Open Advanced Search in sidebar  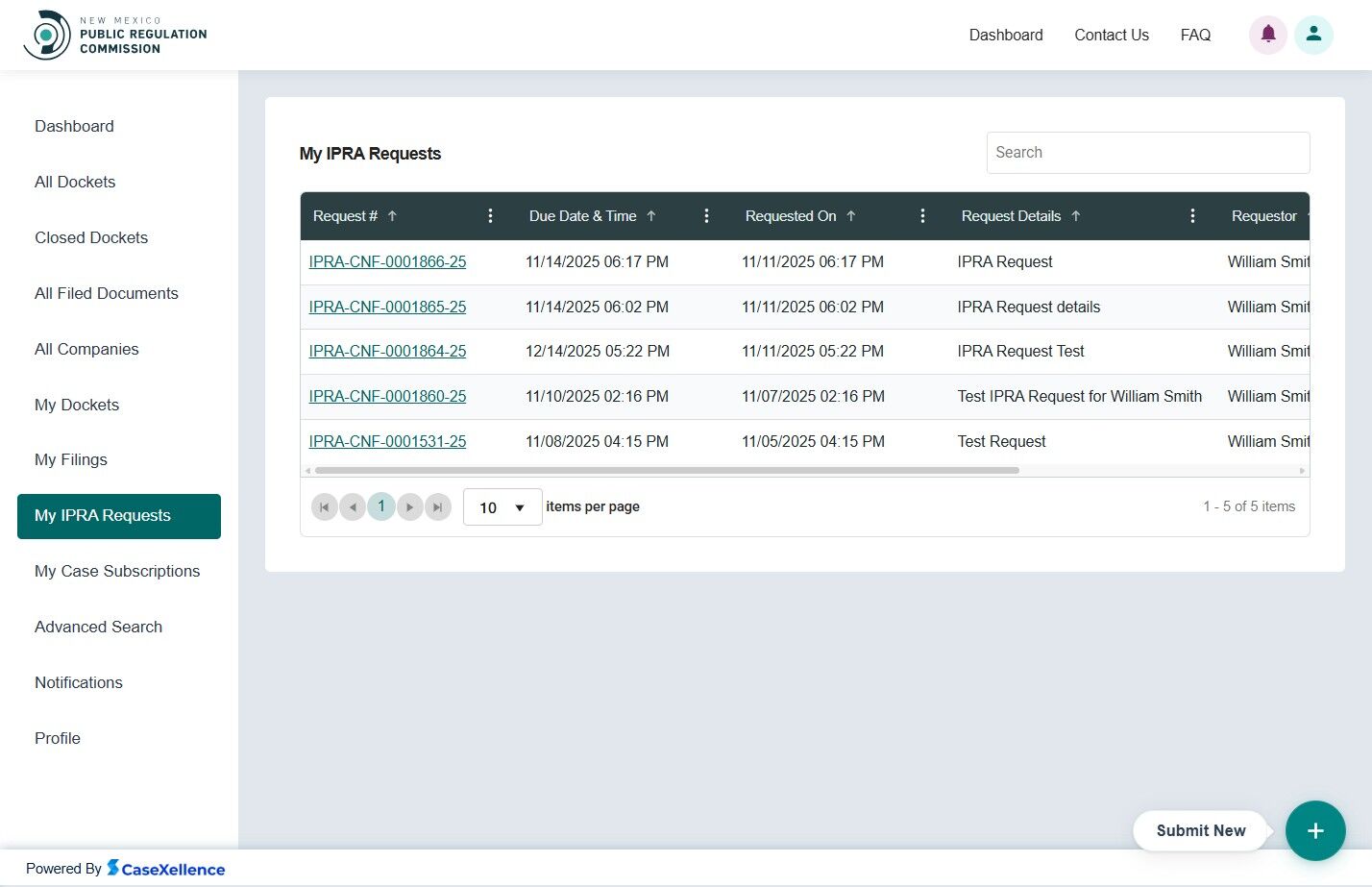[x=98, y=627]
